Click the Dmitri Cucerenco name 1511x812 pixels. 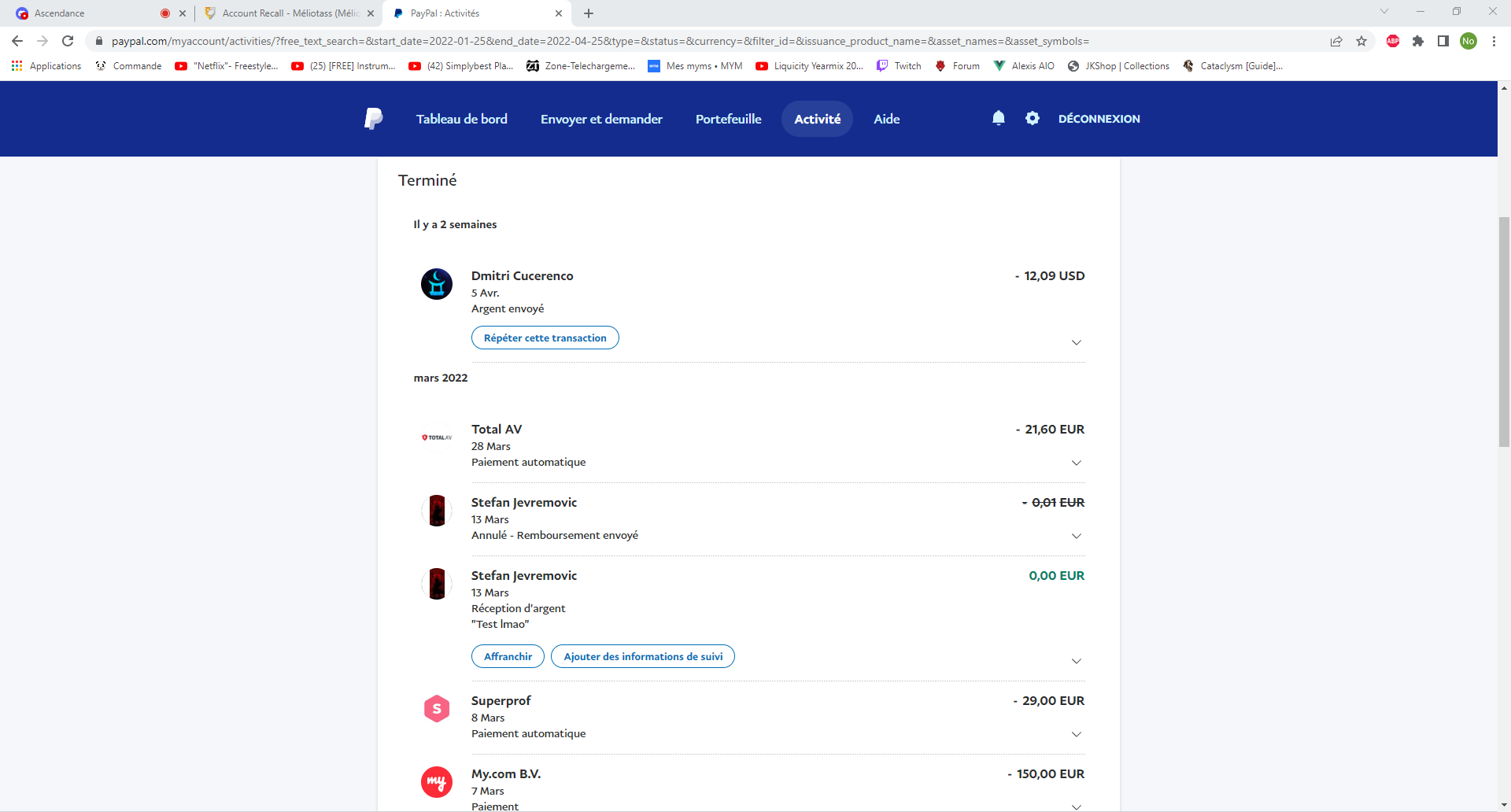[x=522, y=276]
